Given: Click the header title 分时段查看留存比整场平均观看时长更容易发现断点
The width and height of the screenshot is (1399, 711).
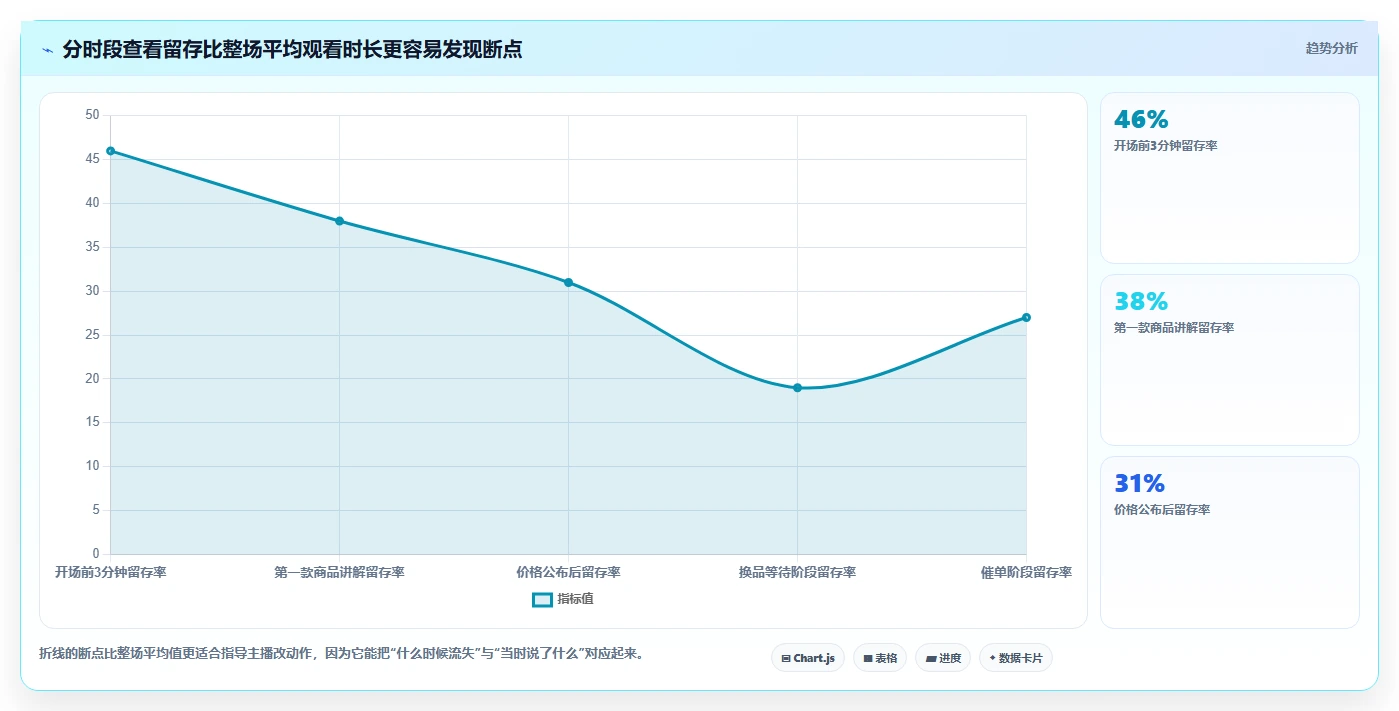Looking at the screenshot, I should tap(292, 49).
